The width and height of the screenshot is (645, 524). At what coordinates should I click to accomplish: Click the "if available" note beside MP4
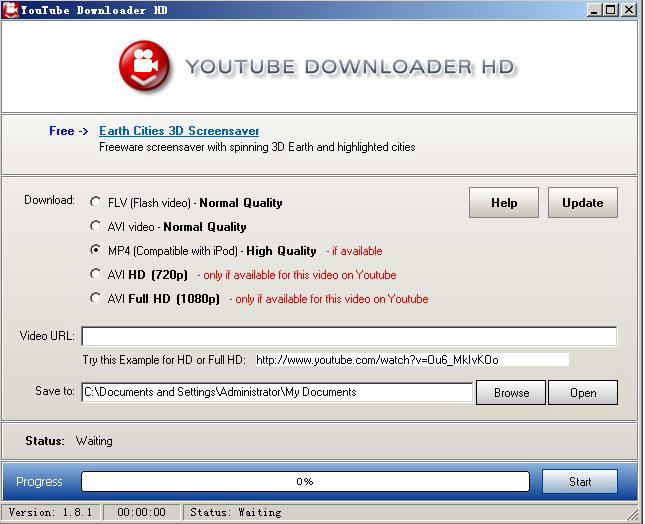click(x=354, y=251)
